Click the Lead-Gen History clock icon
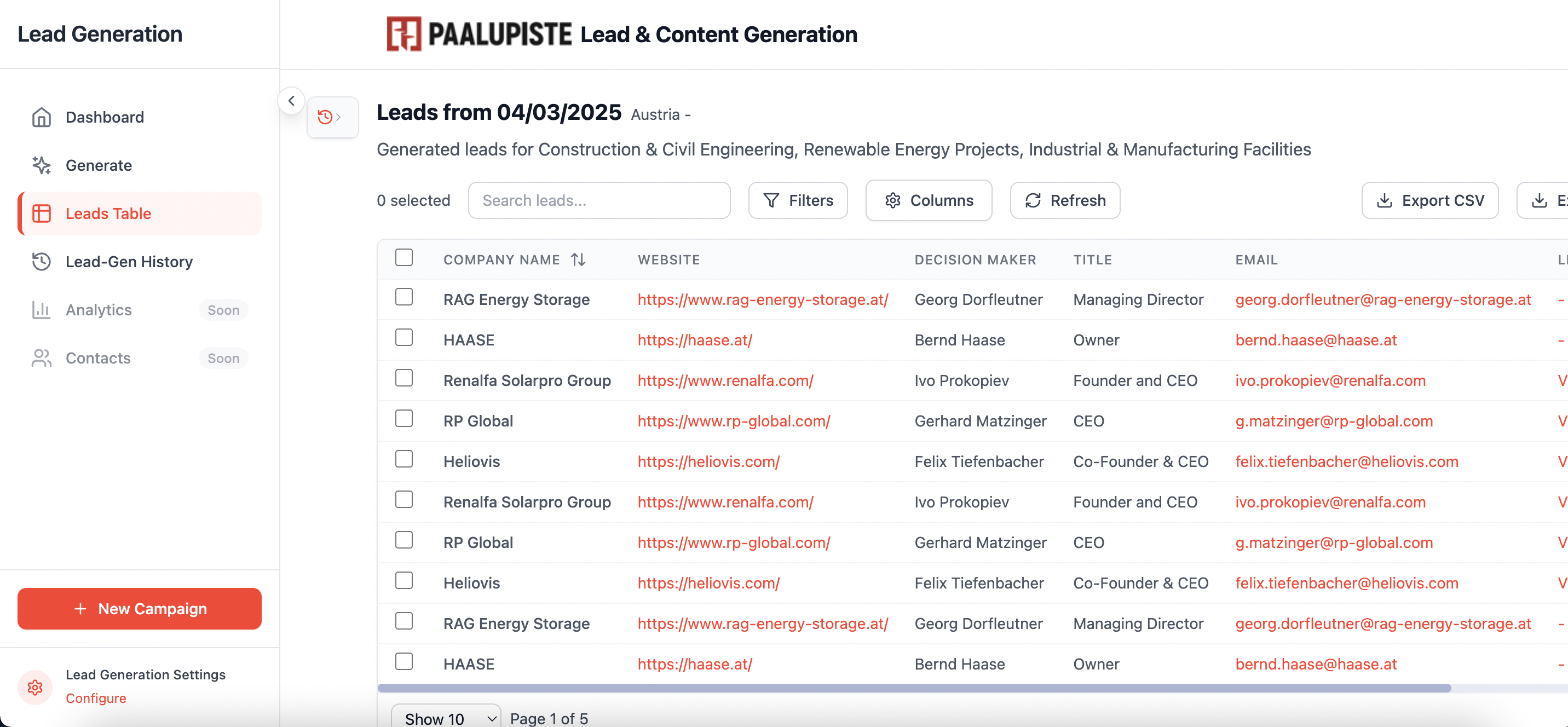 [41, 261]
